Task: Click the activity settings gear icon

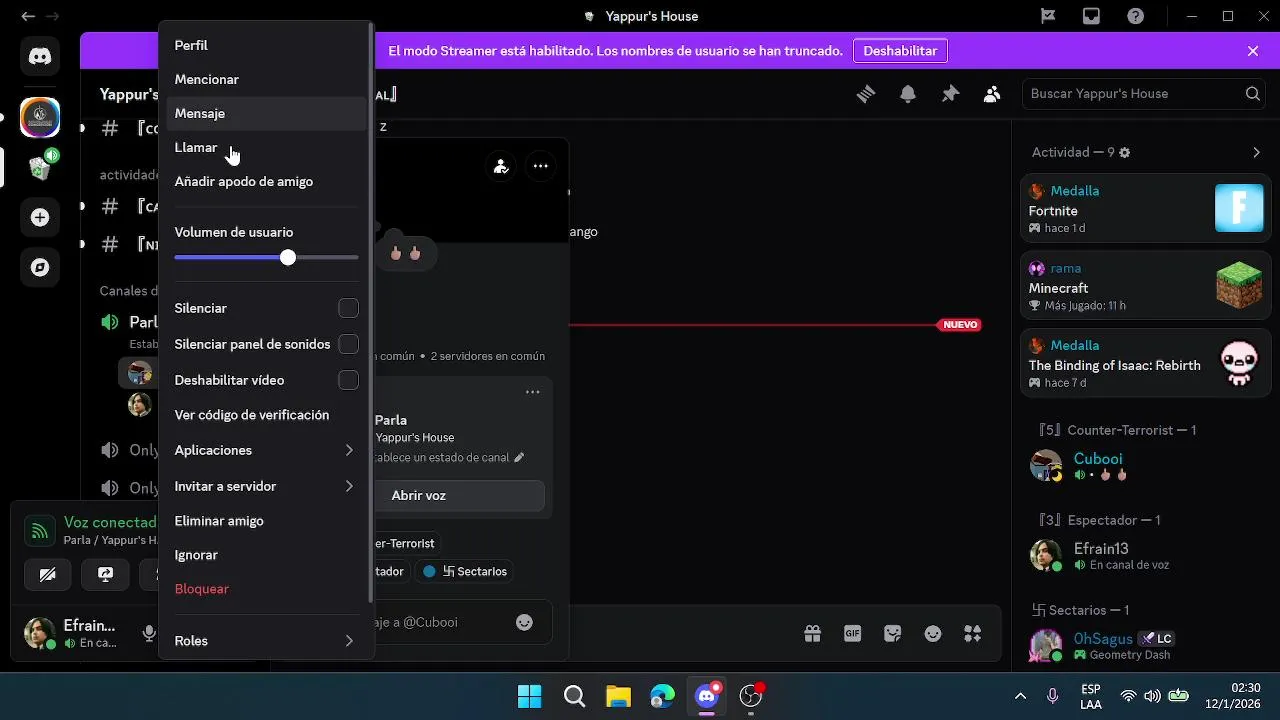Action: (x=1124, y=153)
